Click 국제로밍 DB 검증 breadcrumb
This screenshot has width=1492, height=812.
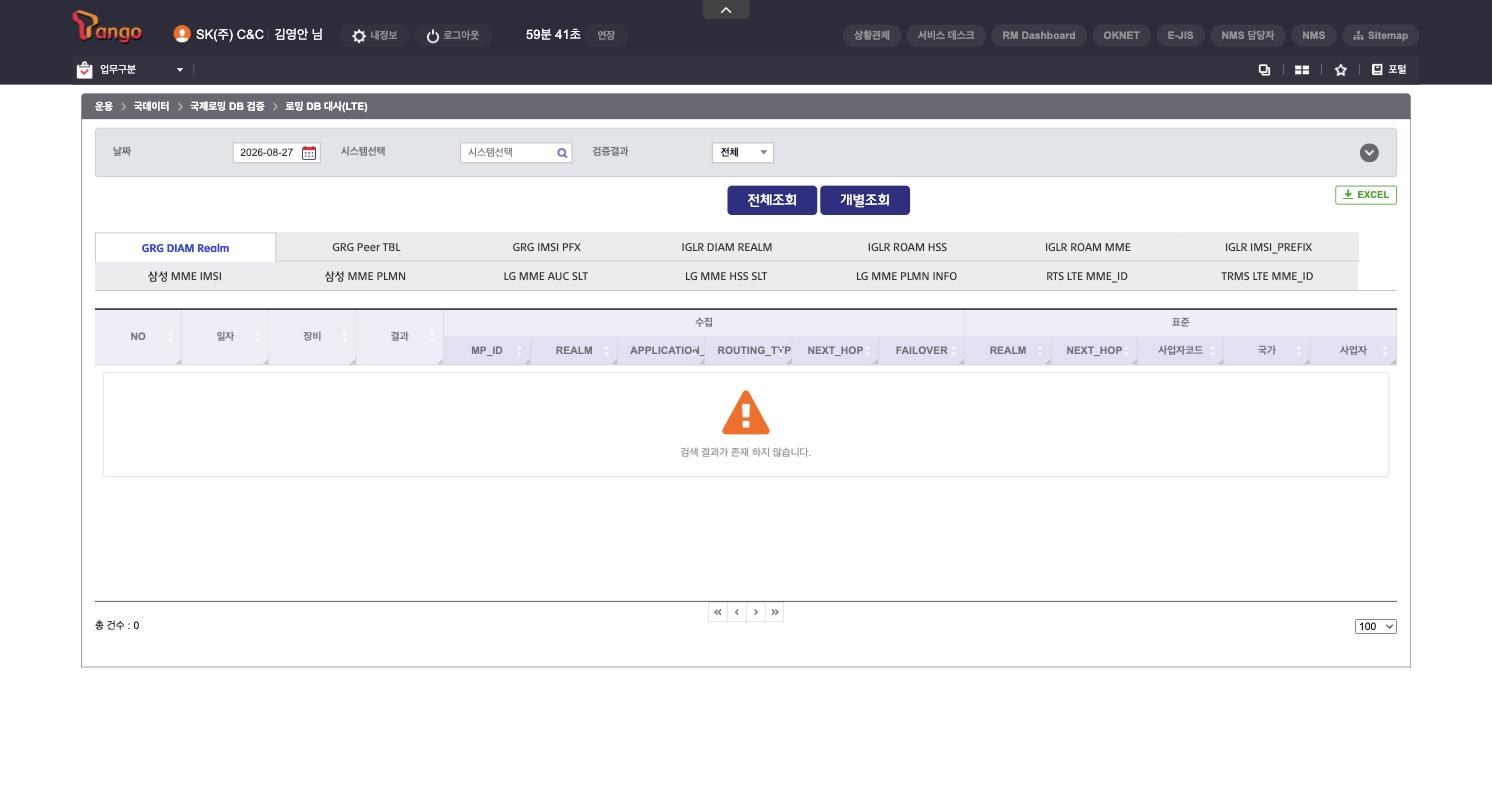pyautogui.click(x=227, y=106)
